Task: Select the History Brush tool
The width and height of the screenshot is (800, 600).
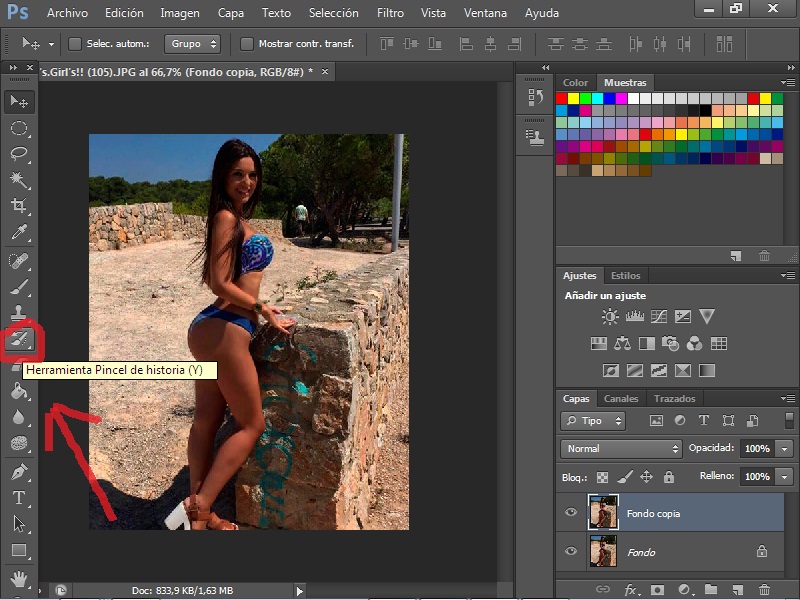Action: point(19,340)
